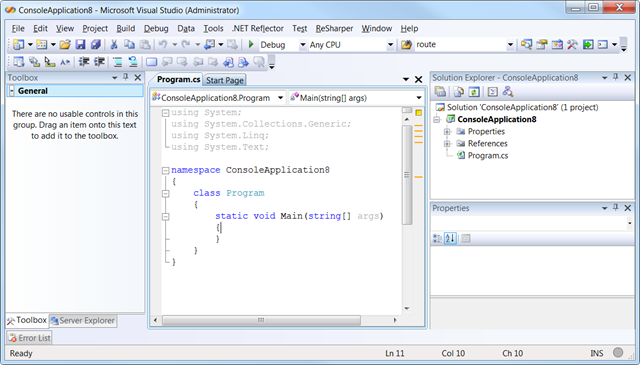
Task: Click the Find in Files icon beside route
Action: (x=406, y=45)
